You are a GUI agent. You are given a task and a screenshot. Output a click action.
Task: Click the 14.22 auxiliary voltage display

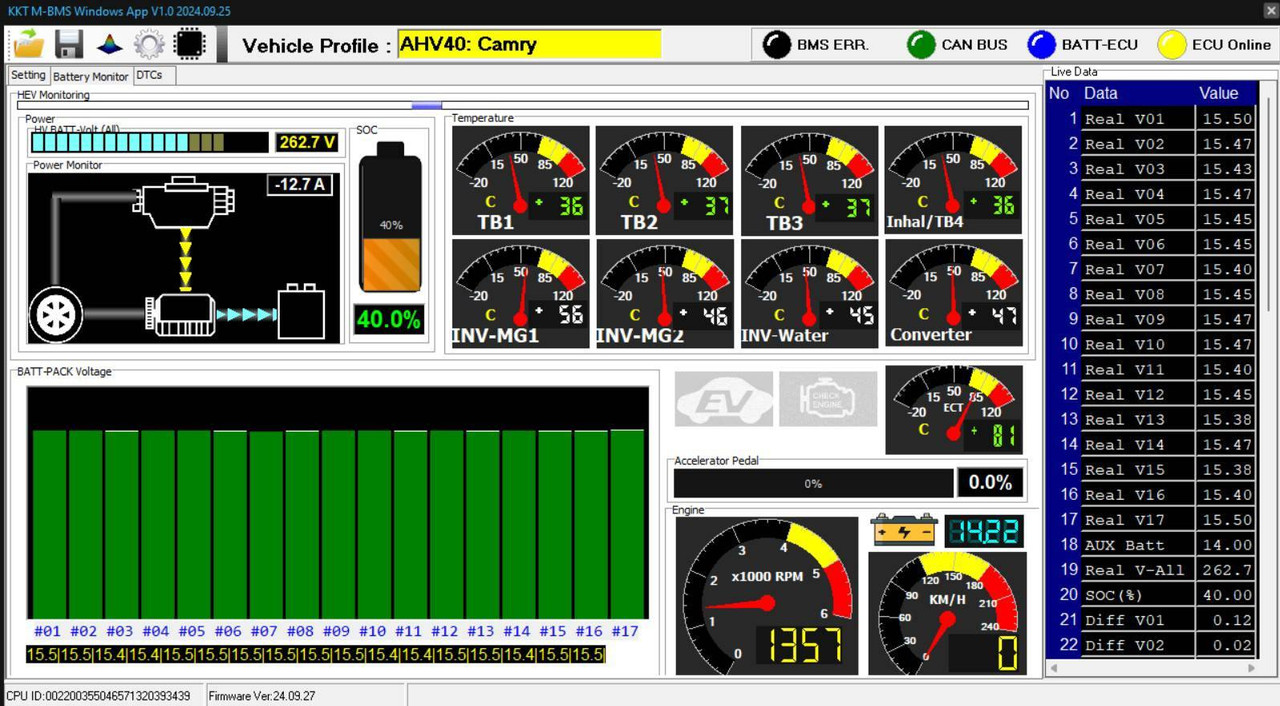(x=984, y=531)
